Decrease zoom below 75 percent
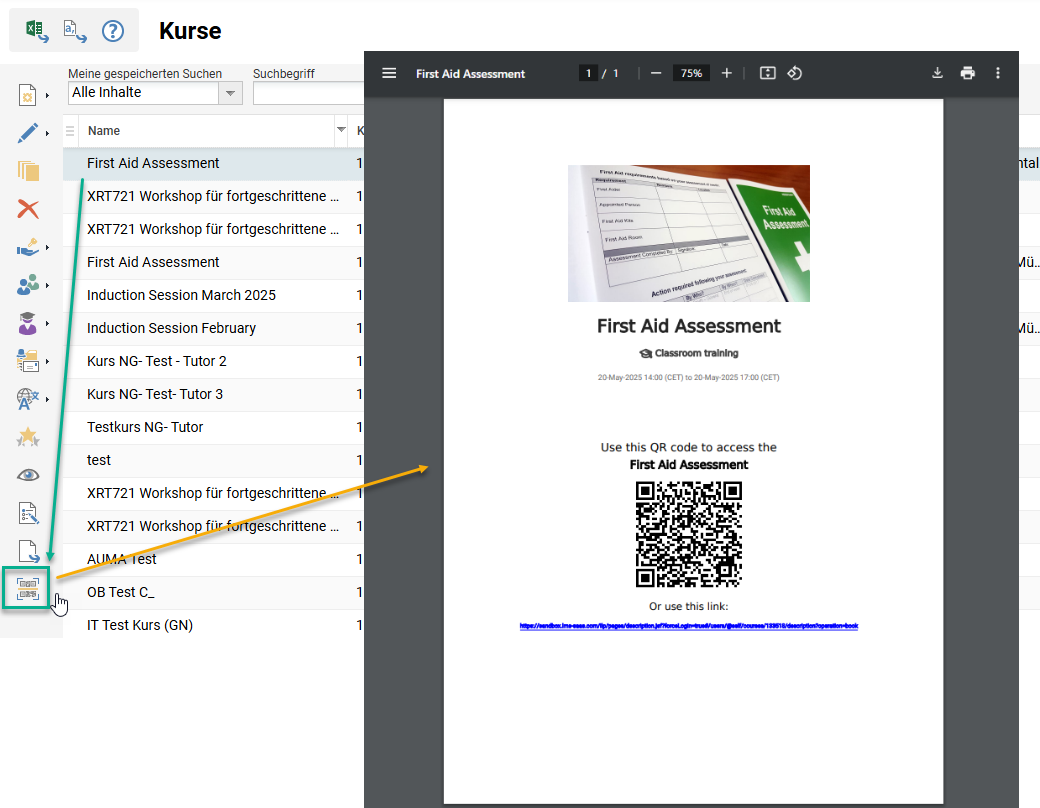This screenshot has width=1040, height=808. point(655,73)
